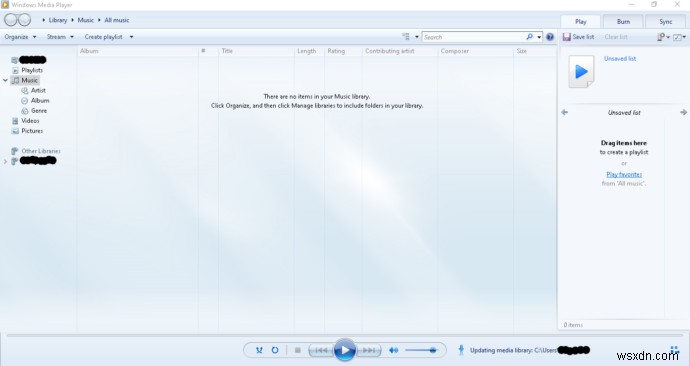Image resolution: width=690 pixels, height=366 pixels.
Task: Click the Forward navigation arrow button
Action: [24, 20]
